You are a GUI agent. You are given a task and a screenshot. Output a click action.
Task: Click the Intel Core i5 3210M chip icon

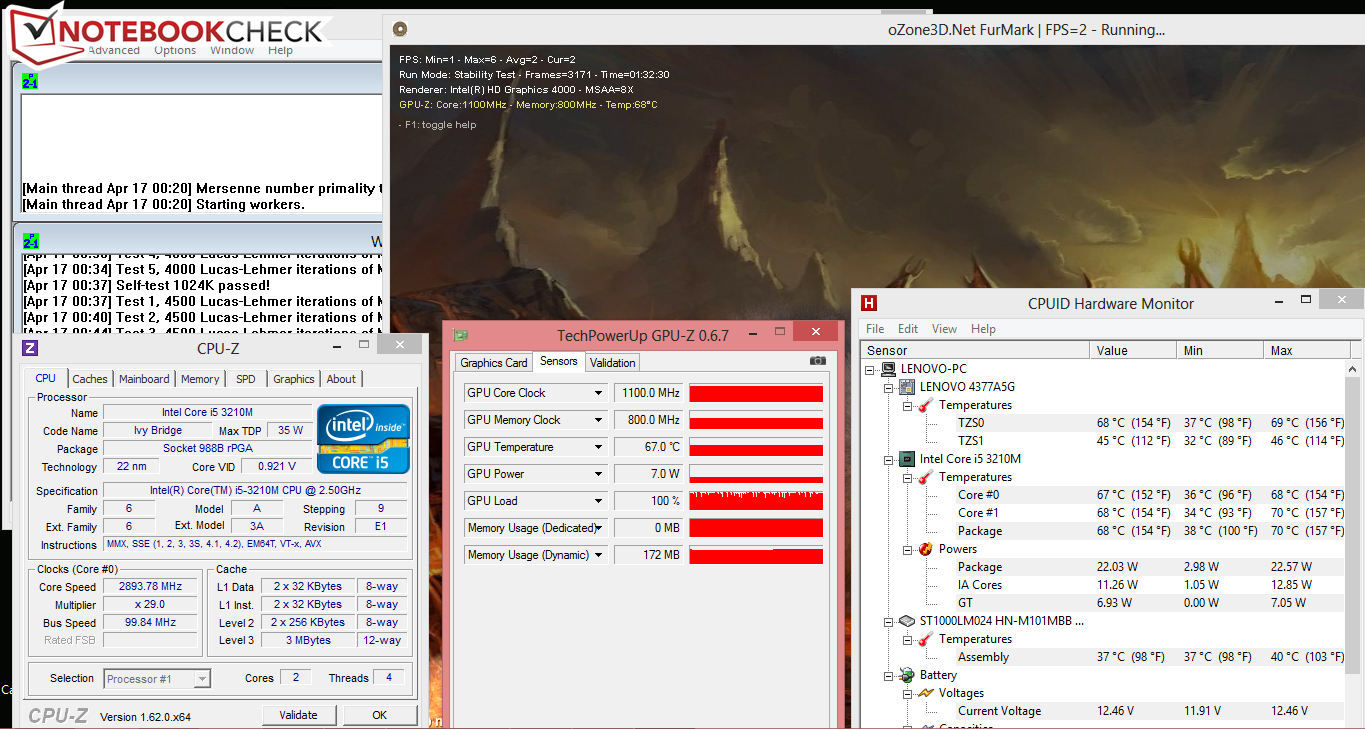coord(906,459)
